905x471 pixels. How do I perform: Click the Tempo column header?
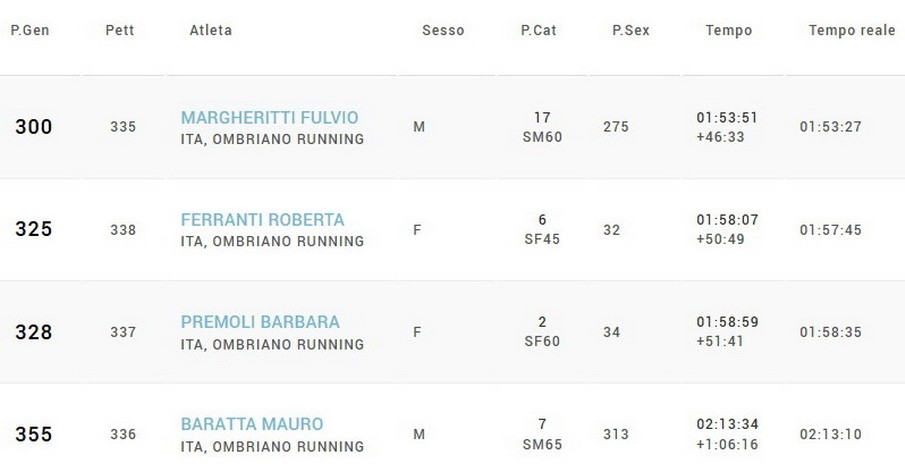(729, 31)
